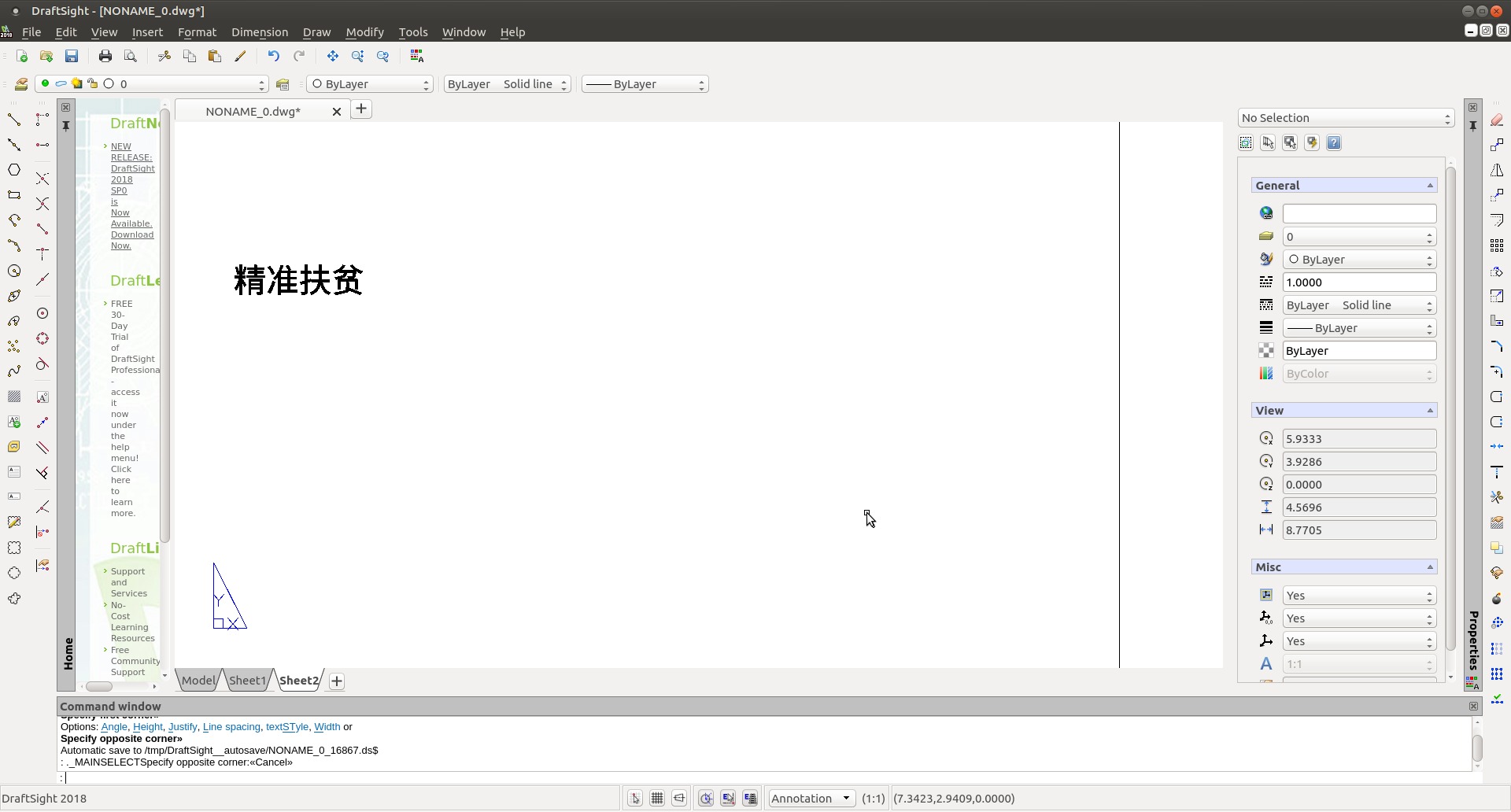Open the Layers Manager icon
1511x812 pixels.
pos(21,84)
